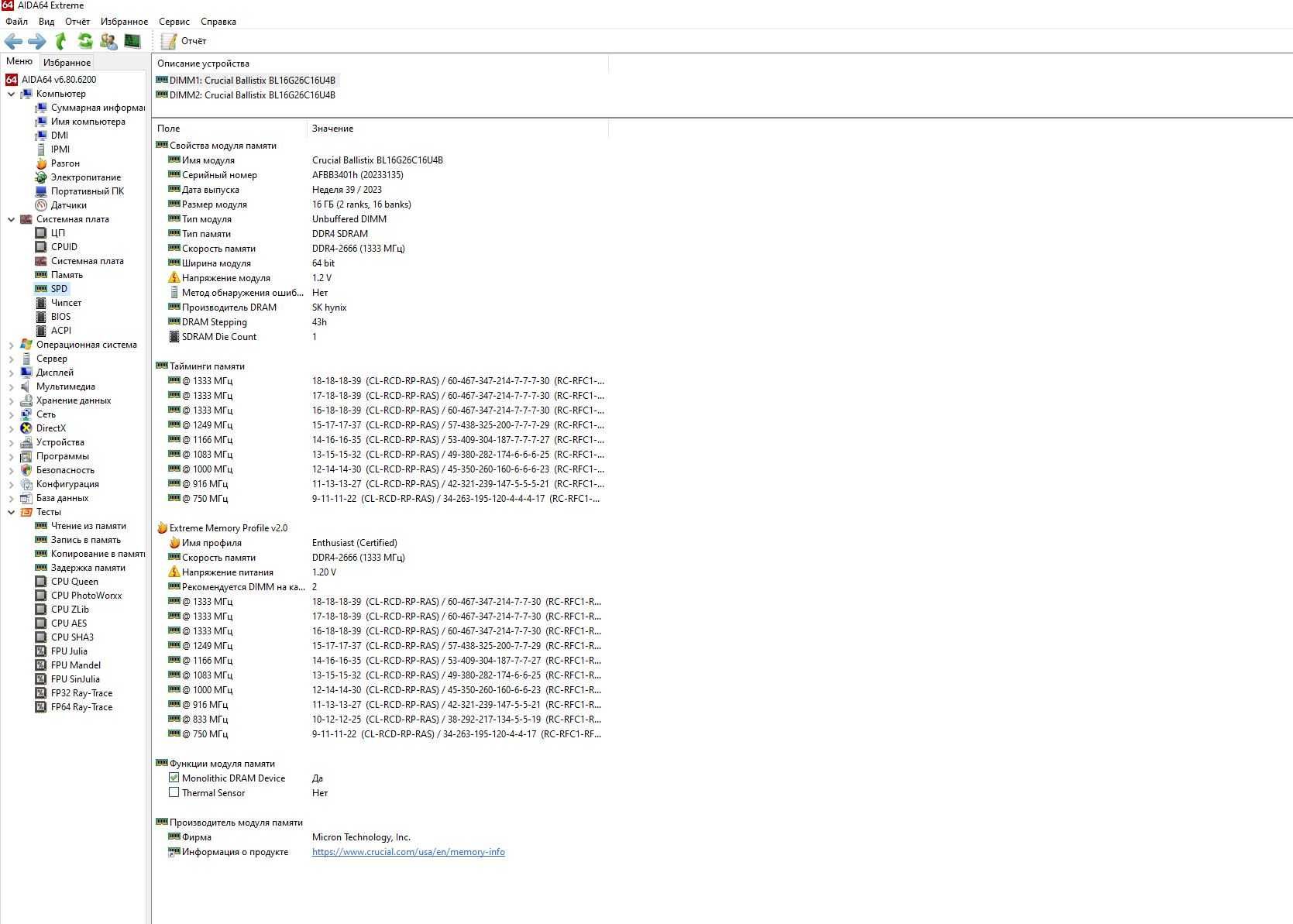Viewport: 1293px width, 924px height.
Task: Toggle the Monolithic DRAM Device checkbox
Action: point(174,778)
